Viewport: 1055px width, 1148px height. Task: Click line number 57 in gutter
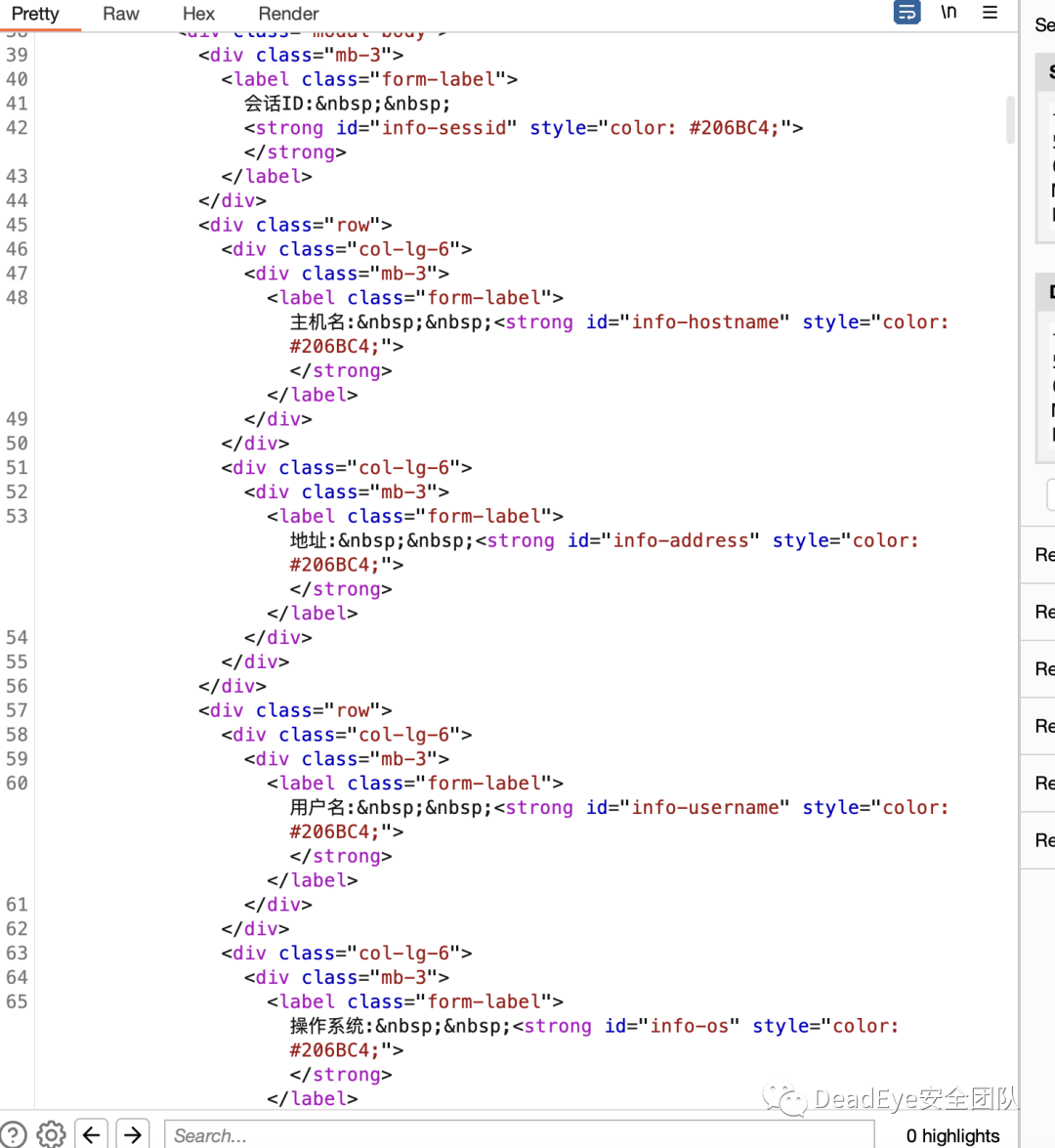[17, 710]
